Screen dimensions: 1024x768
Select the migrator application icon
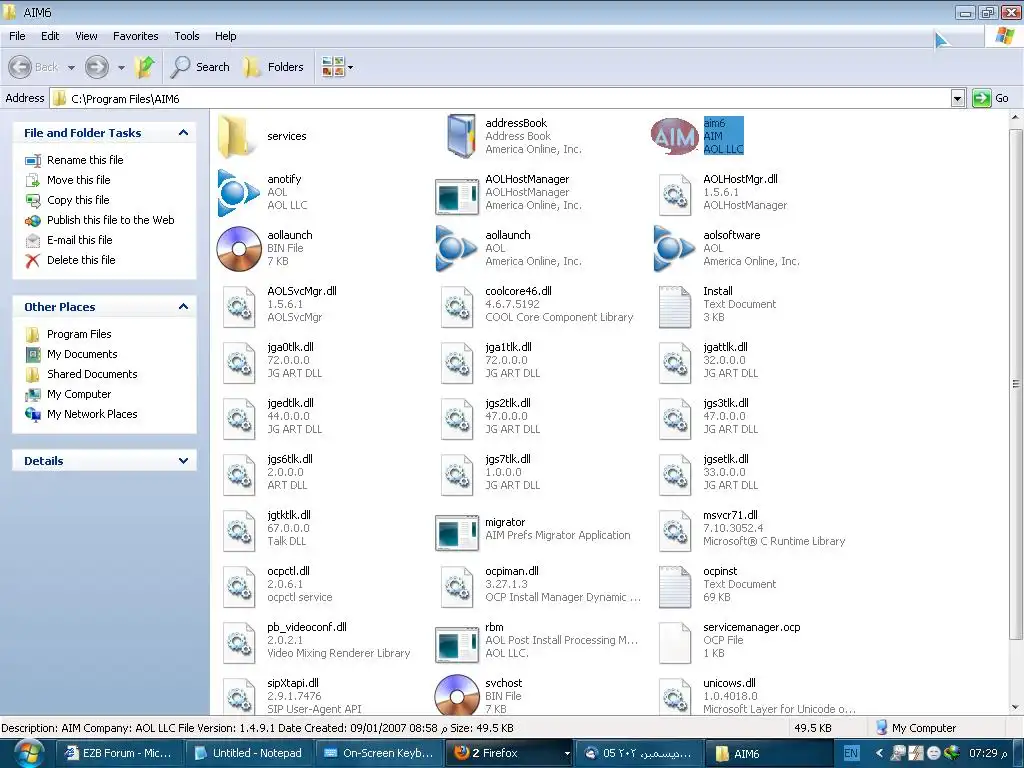click(456, 532)
